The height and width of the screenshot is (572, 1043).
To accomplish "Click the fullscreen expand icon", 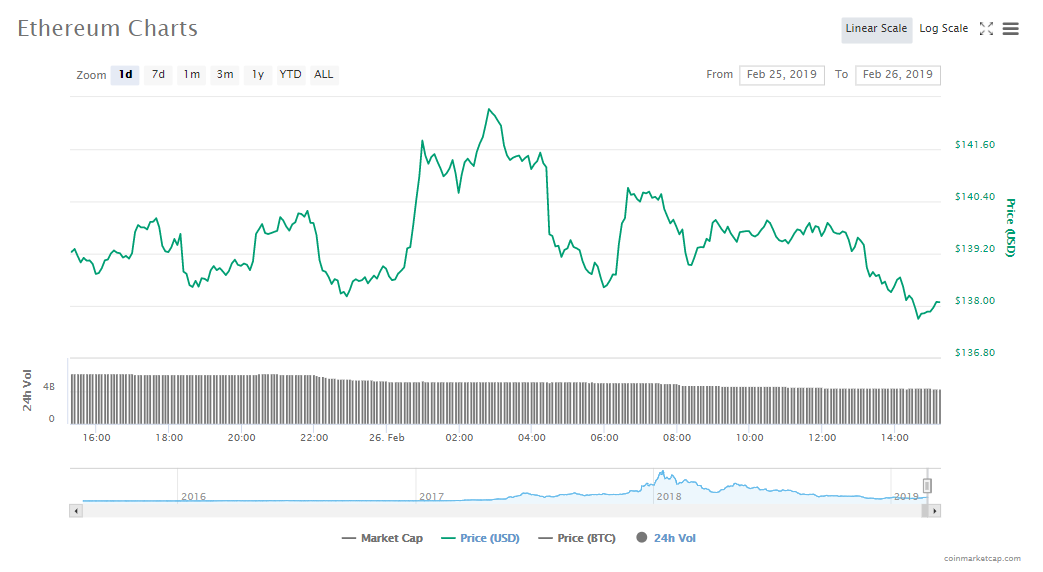I will pyautogui.click(x=986, y=29).
